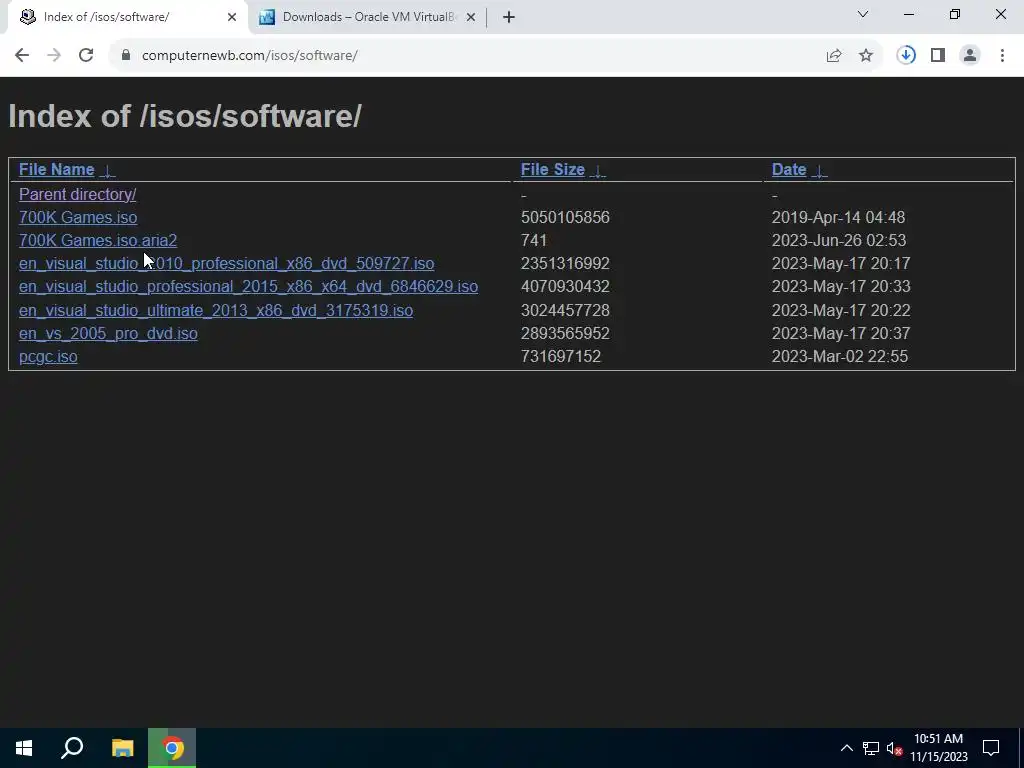Share this page via share icon

coord(833,56)
